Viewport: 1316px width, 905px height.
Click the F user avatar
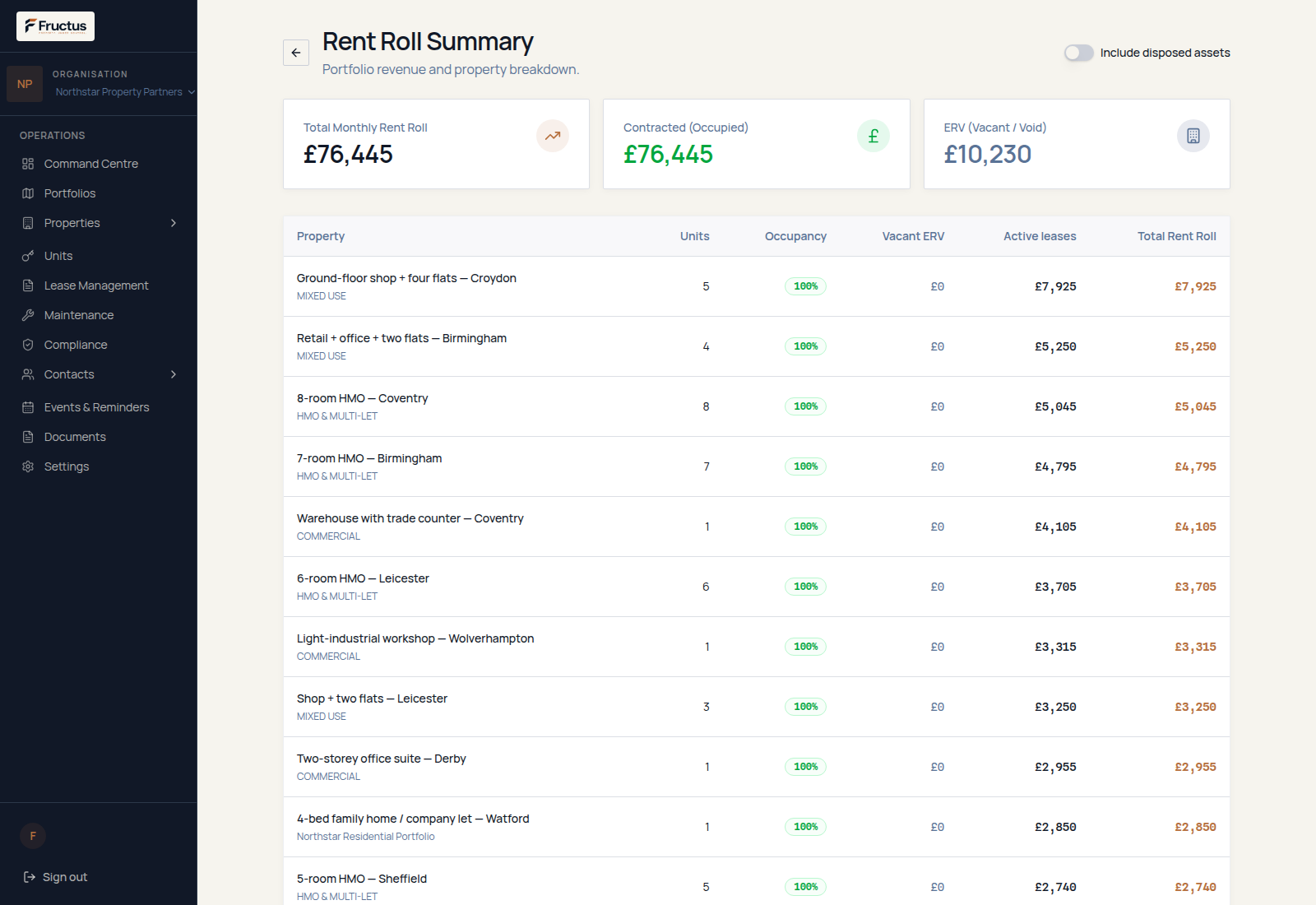click(33, 836)
